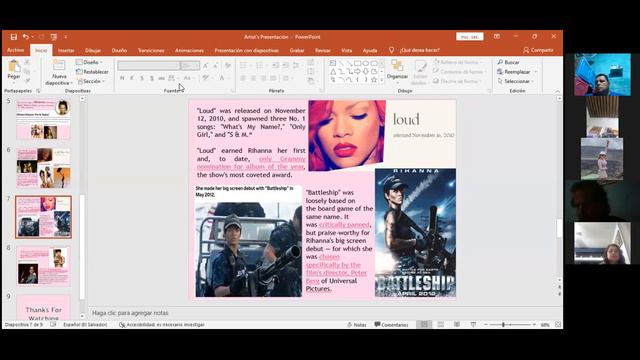This screenshot has height=360, width=640.
Task: Click the Compartir button
Action: tap(538, 50)
